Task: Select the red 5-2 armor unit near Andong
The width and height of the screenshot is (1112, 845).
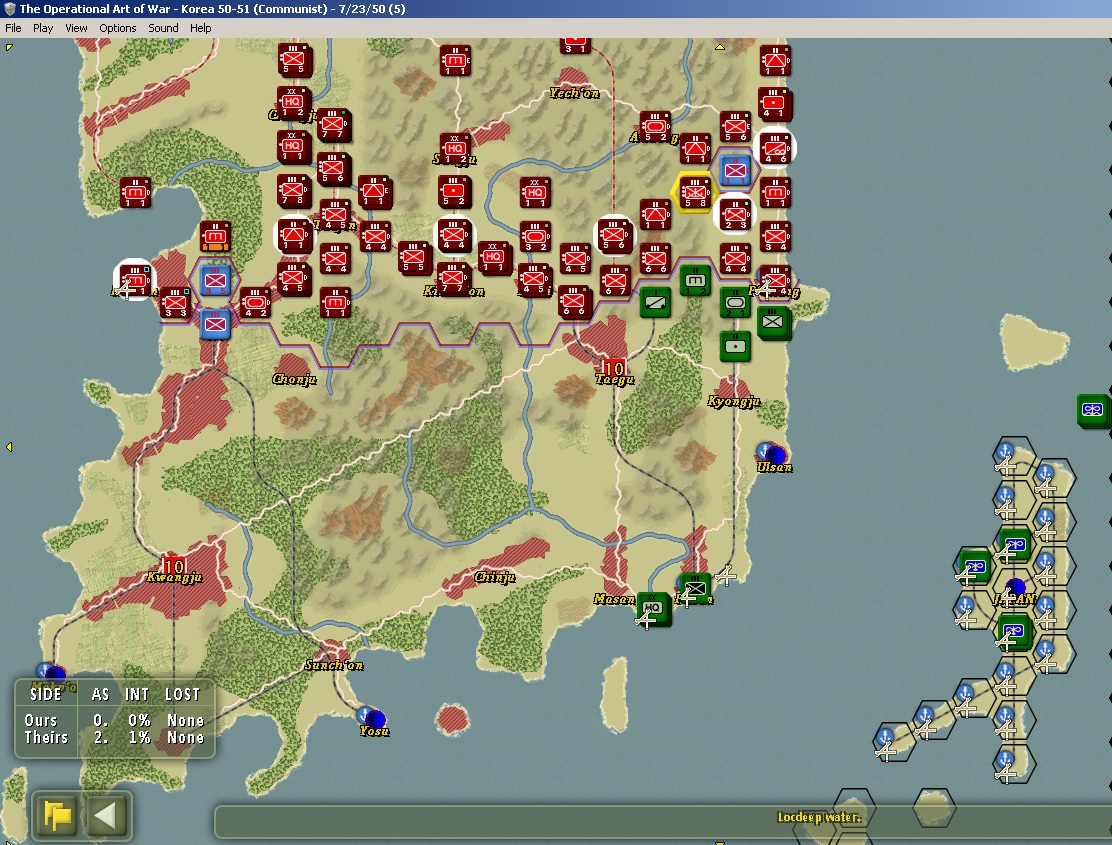Action: (655, 126)
